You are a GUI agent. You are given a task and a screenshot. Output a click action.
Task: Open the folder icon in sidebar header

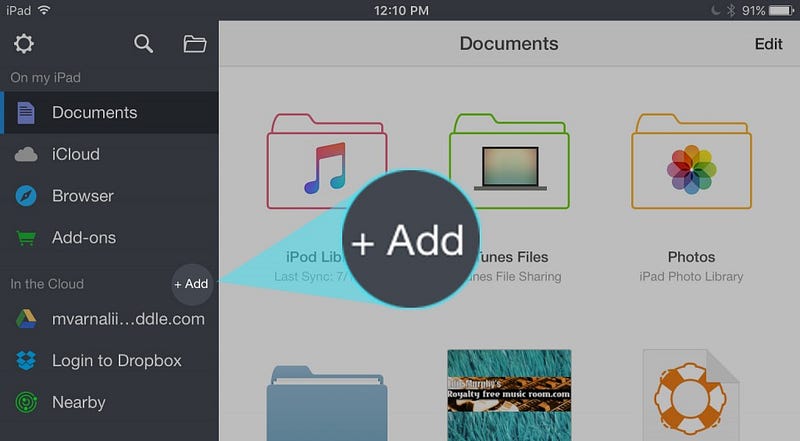(195, 44)
